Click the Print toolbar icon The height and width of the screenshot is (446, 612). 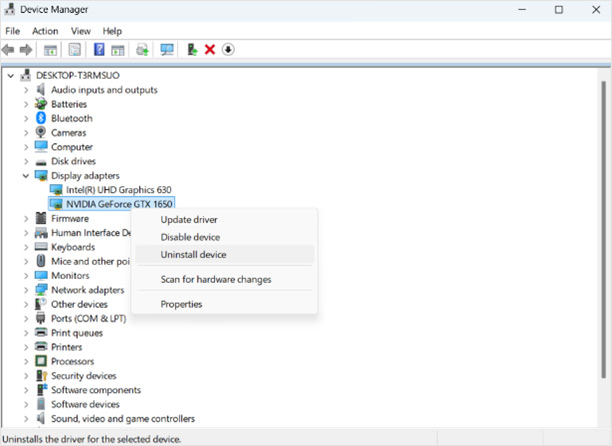tap(142, 50)
